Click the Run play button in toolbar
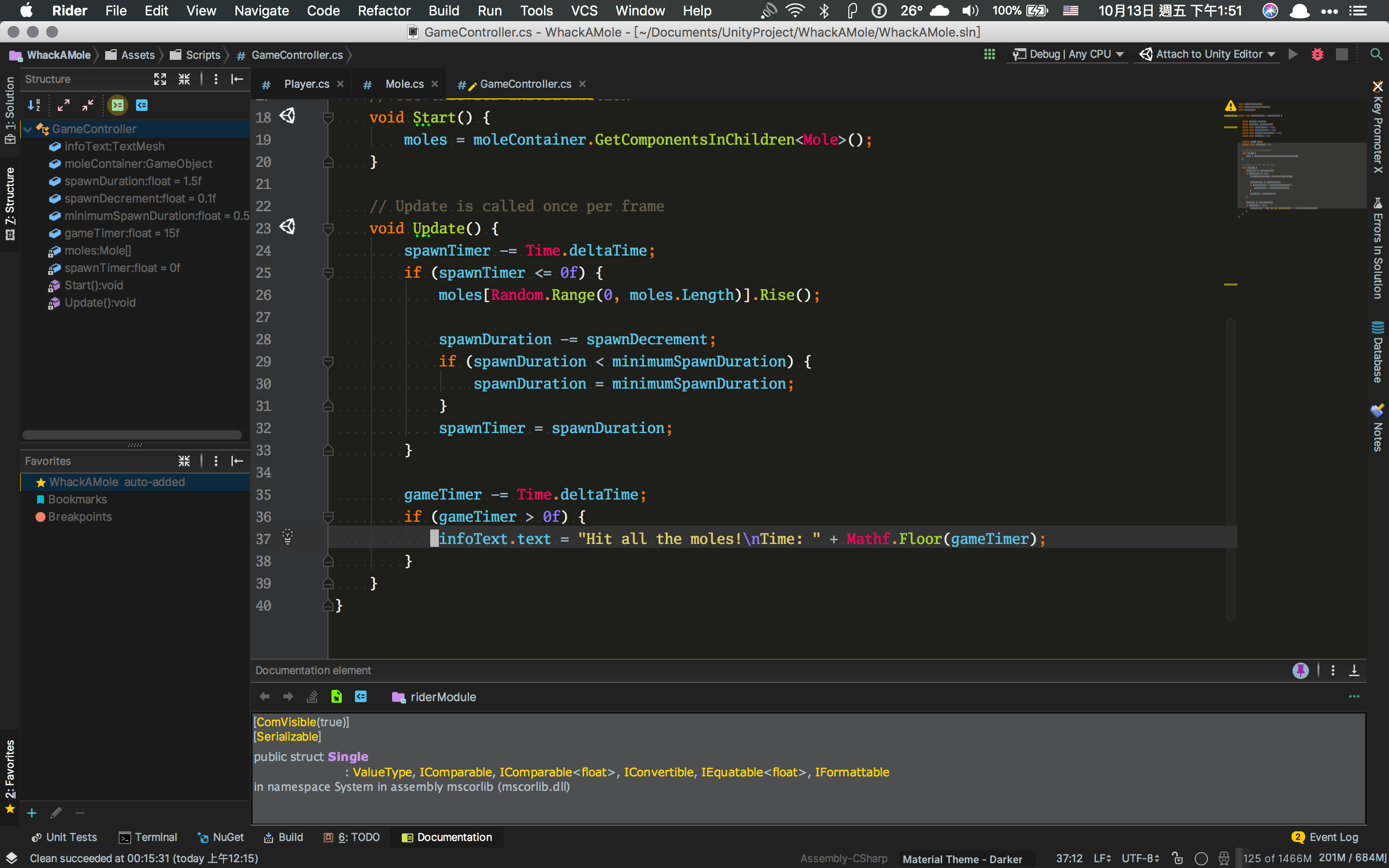The image size is (1389, 868). tap(1293, 54)
